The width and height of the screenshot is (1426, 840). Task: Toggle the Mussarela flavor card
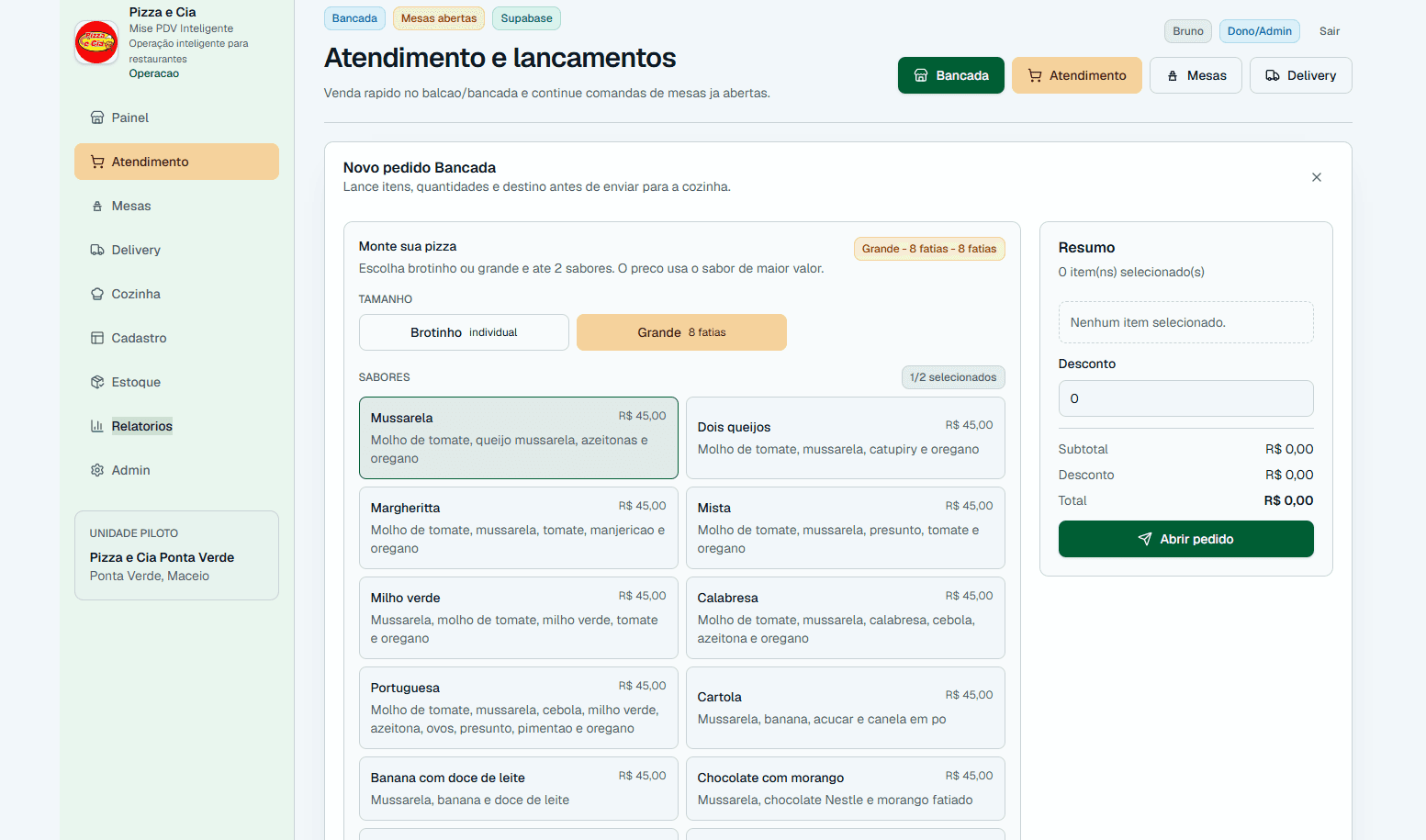click(519, 438)
